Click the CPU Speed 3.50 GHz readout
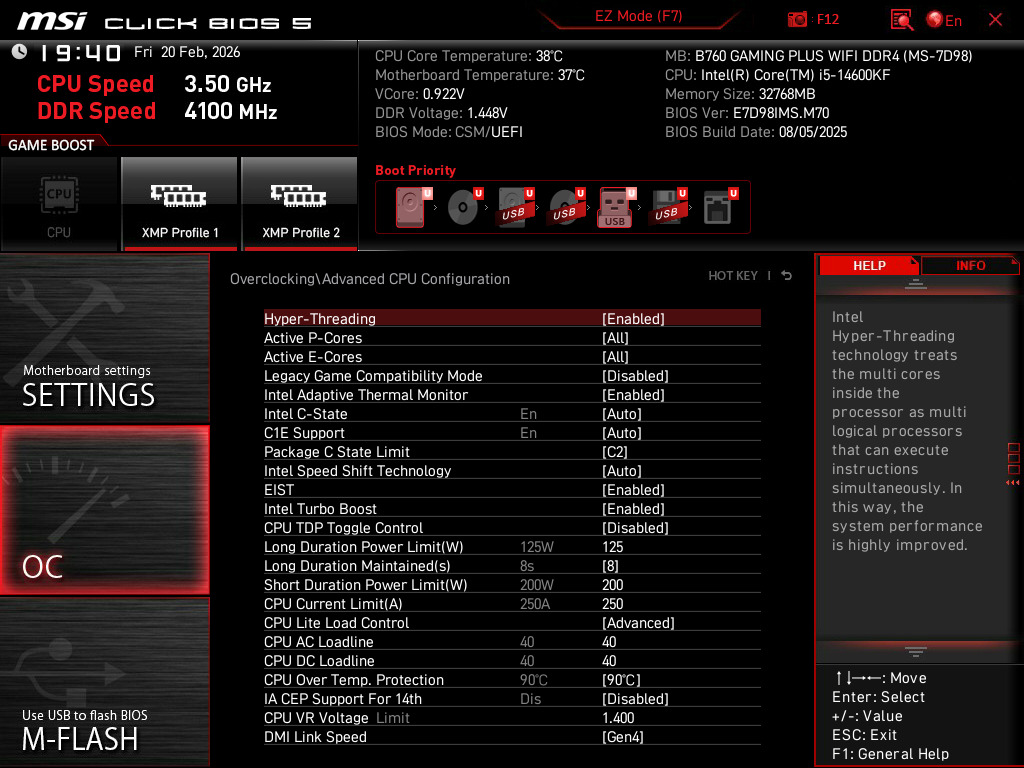1024x768 pixels. coord(154,84)
